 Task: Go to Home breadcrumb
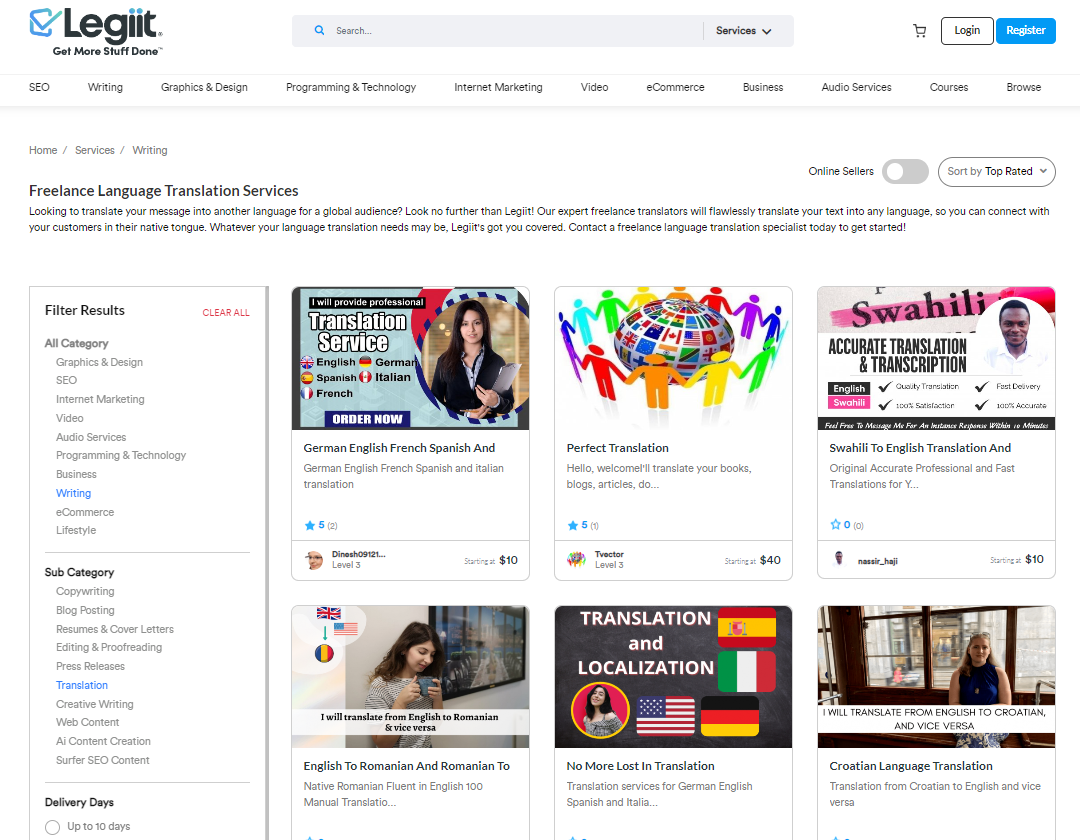tap(43, 150)
